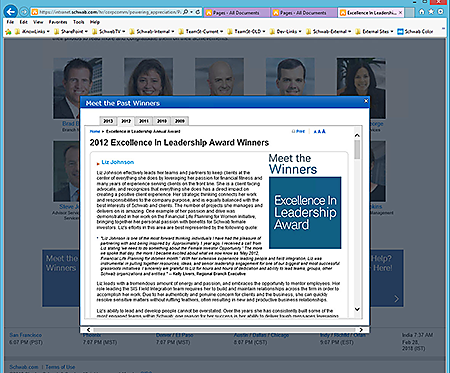This screenshot has width=450, height=373.
Task: Open the File menu
Action: pos(10,22)
